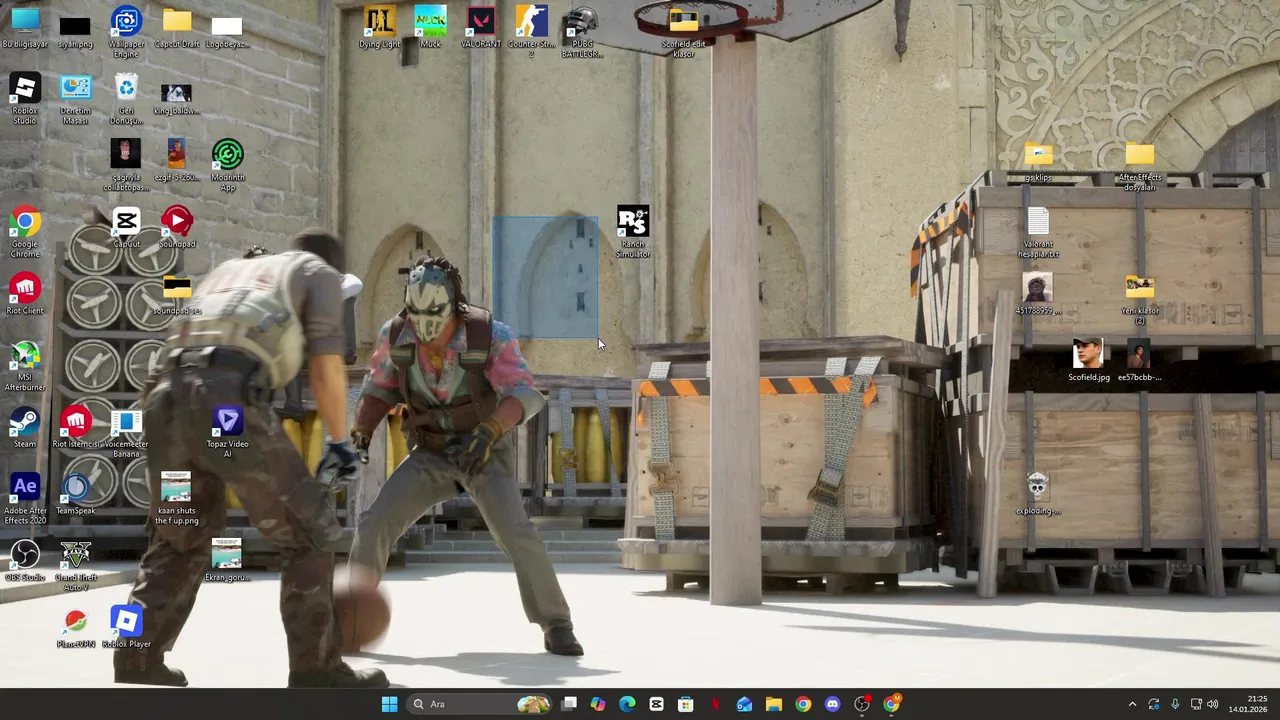Screen dimensions: 1280x720
Task: Select the Counter-Strike 2 shortcut
Action: point(531,31)
